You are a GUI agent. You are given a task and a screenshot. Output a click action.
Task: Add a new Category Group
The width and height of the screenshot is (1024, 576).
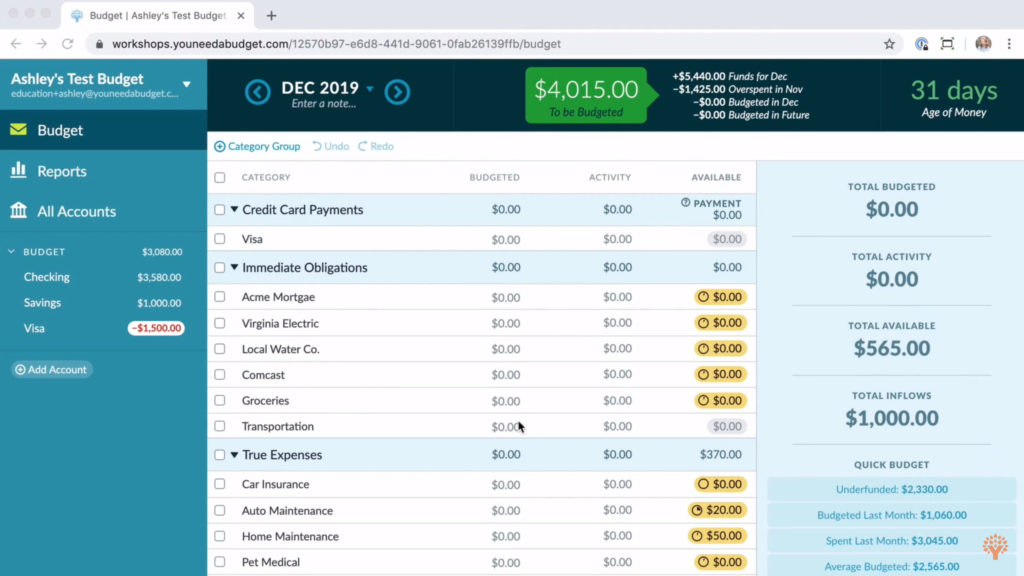(x=257, y=146)
